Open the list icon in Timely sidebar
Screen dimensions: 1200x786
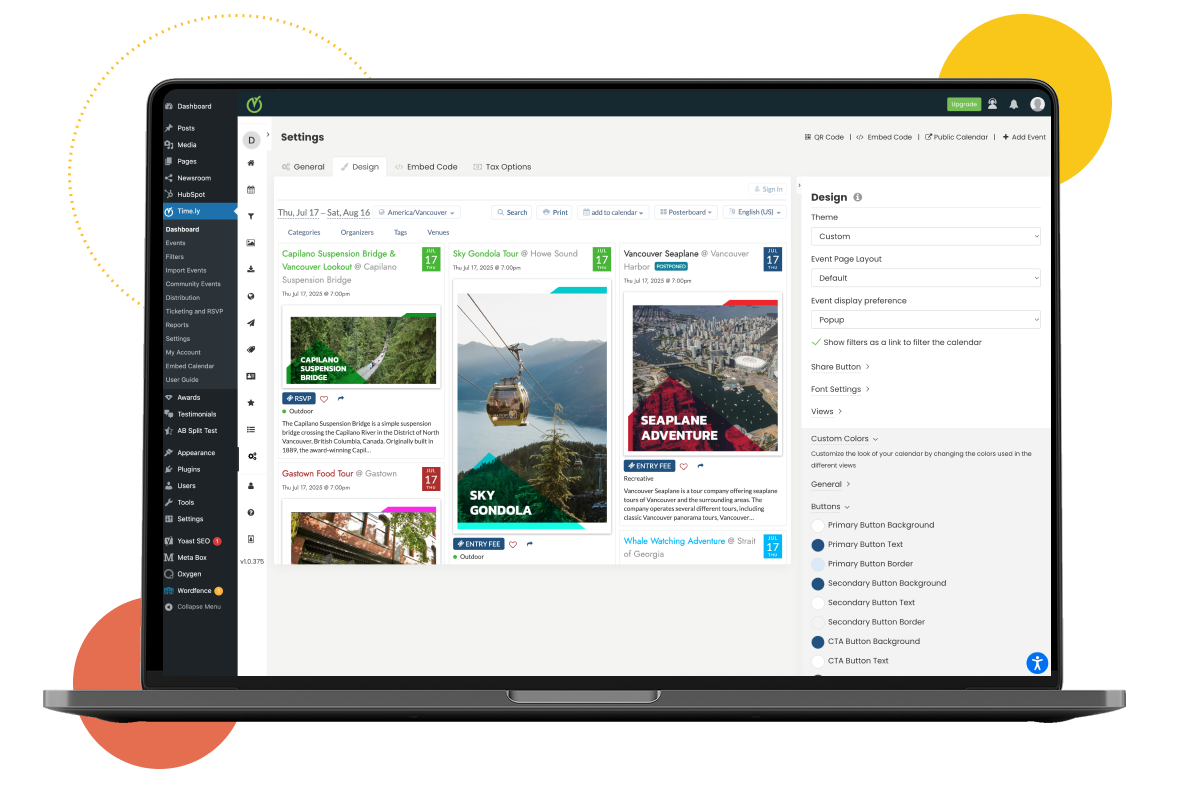[x=251, y=429]
